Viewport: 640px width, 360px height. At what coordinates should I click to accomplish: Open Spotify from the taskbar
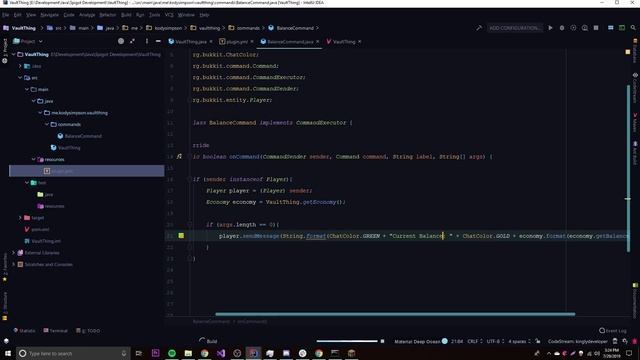click(x=172, y=353)
